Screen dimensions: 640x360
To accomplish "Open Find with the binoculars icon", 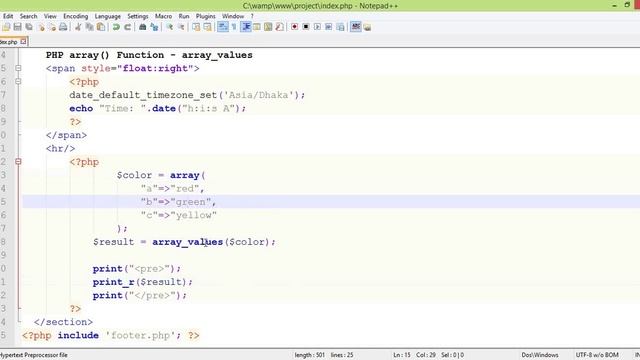I will 142,27.
